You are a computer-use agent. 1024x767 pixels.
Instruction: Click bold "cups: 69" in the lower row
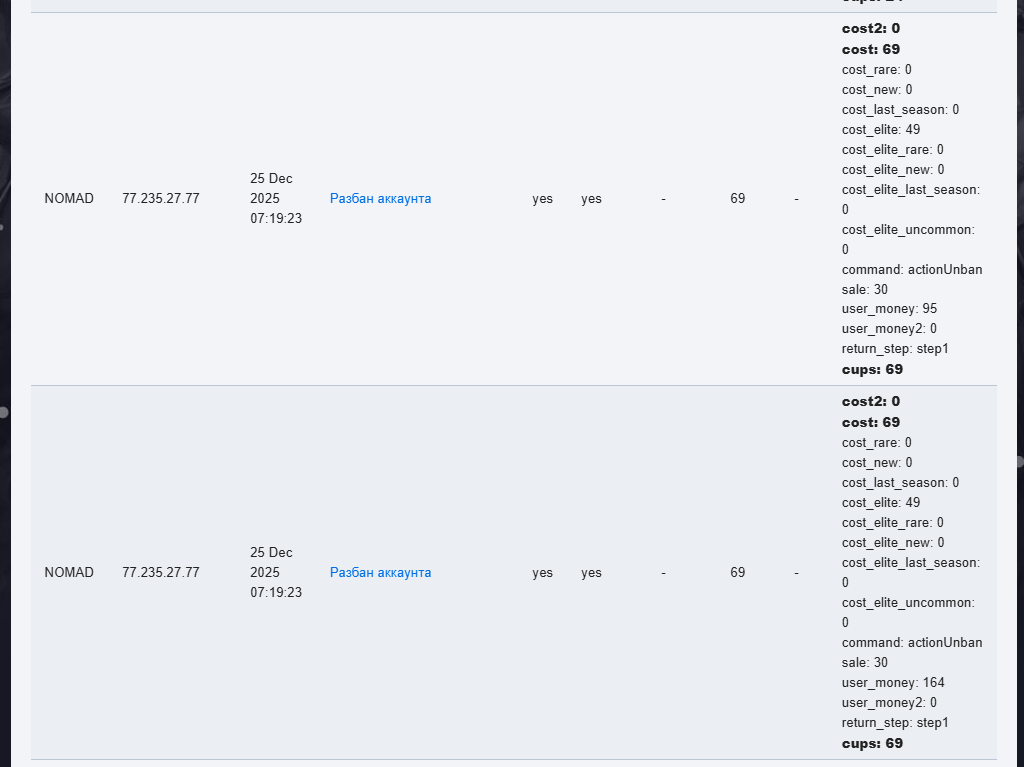point(872,743)
